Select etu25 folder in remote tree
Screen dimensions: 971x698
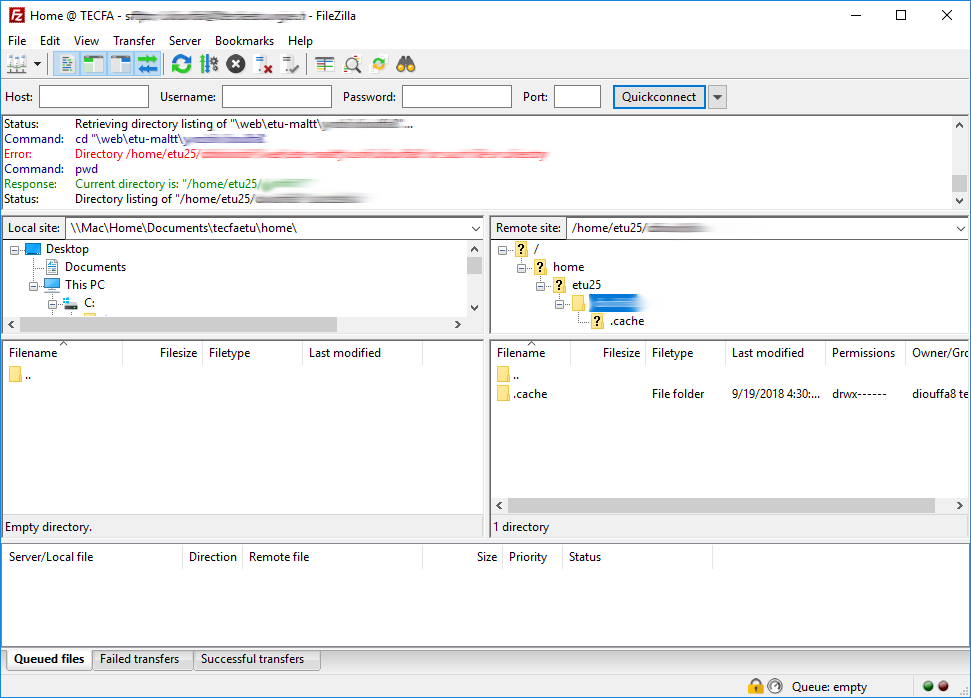tap(586, 285)
